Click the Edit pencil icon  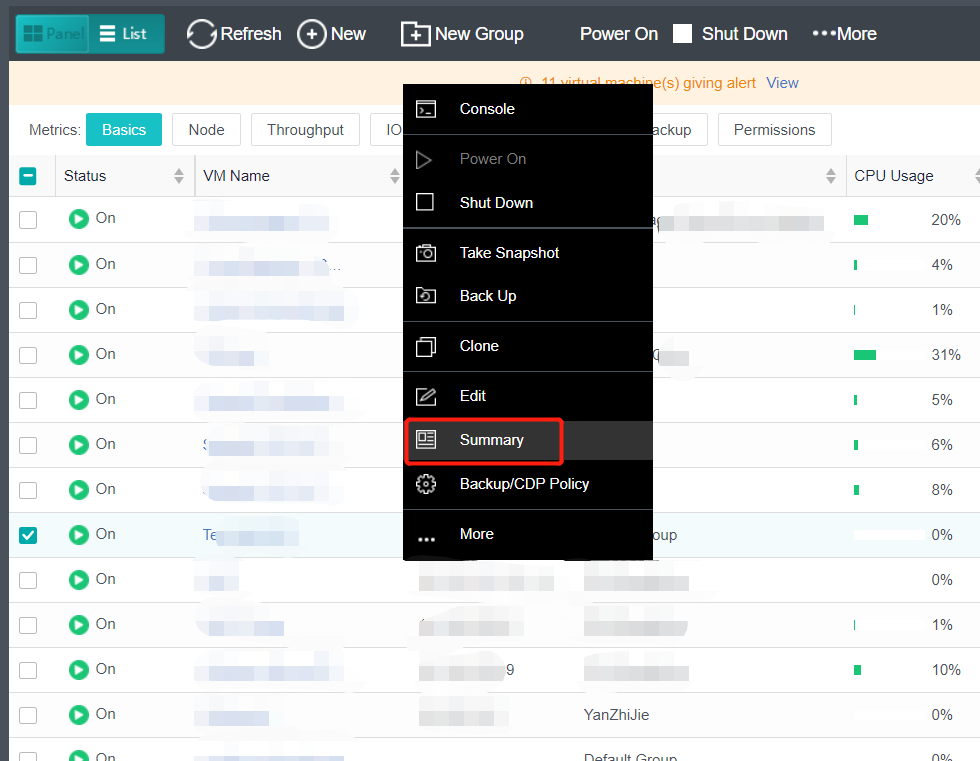click(x=426, y=396)
